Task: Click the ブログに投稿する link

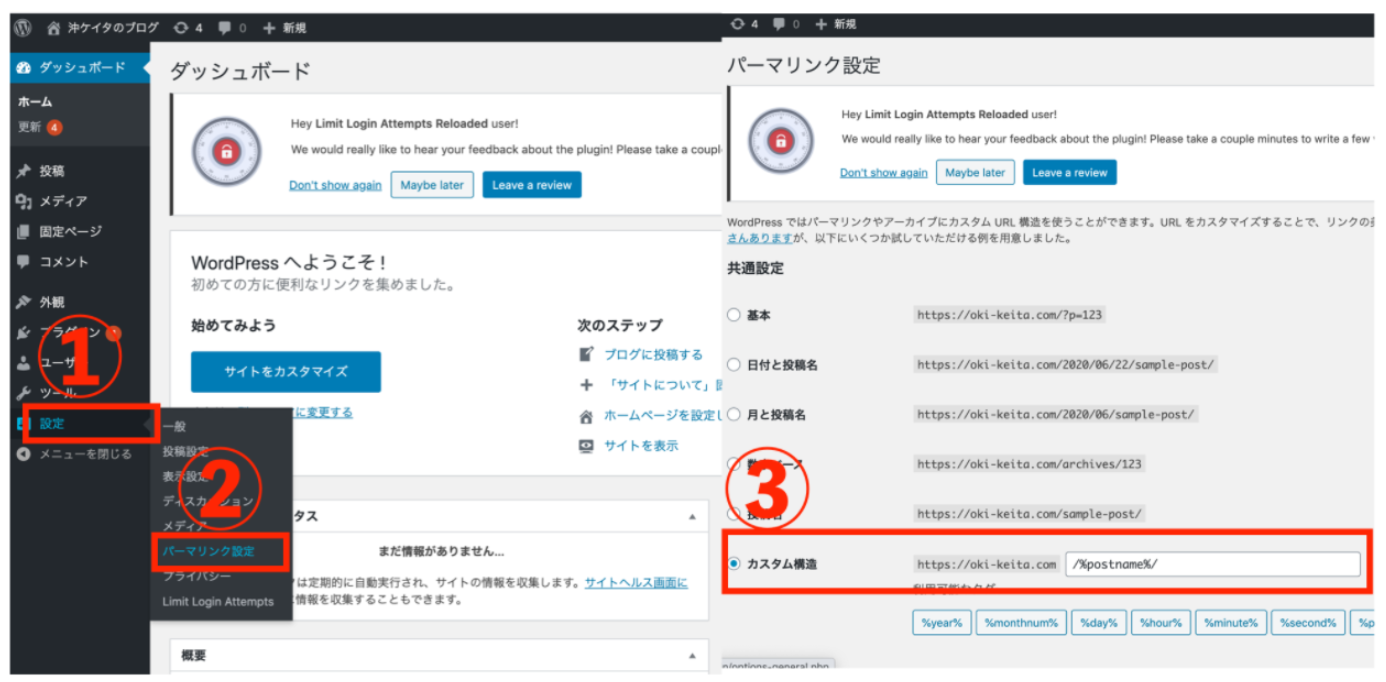Action: coord(653,354)
